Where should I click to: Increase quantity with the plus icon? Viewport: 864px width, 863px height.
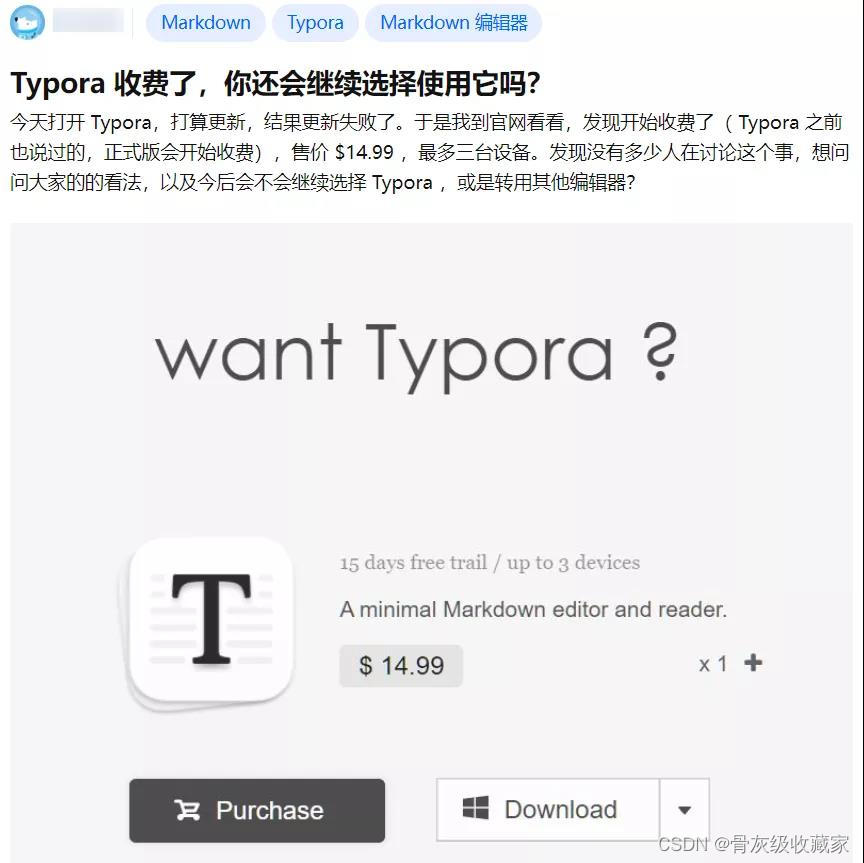tap(753, 662)
